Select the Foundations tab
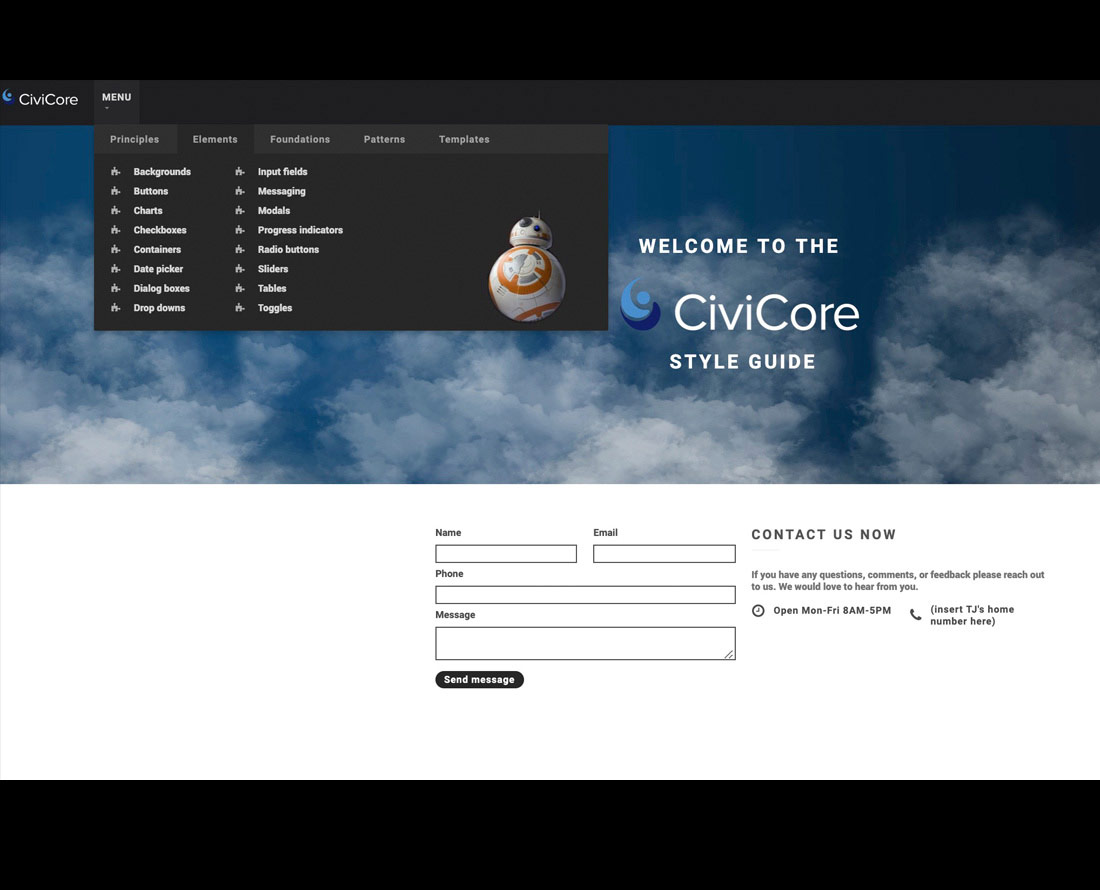This screenshot has width=1100, height=890. [x=300, y=140]
